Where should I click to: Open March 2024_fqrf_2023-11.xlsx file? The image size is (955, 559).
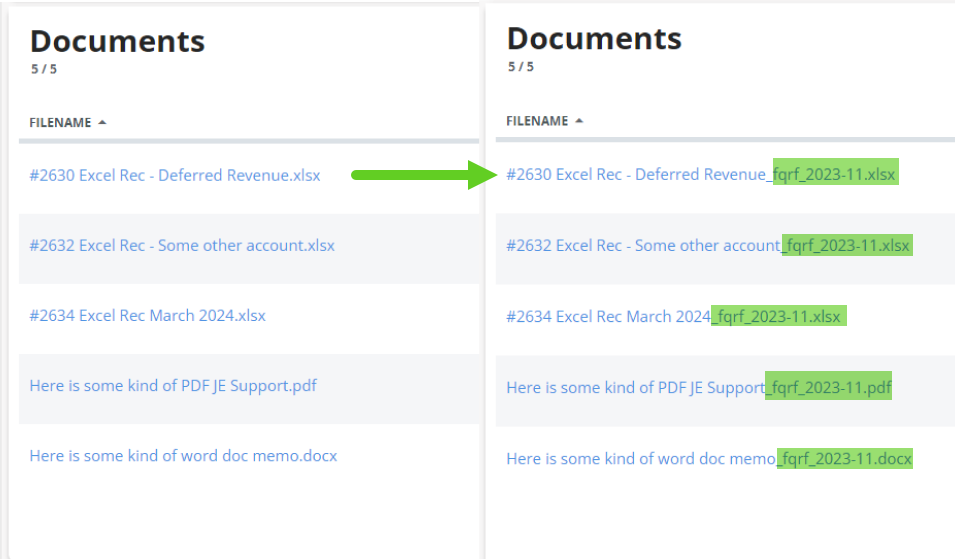(673, 316)
